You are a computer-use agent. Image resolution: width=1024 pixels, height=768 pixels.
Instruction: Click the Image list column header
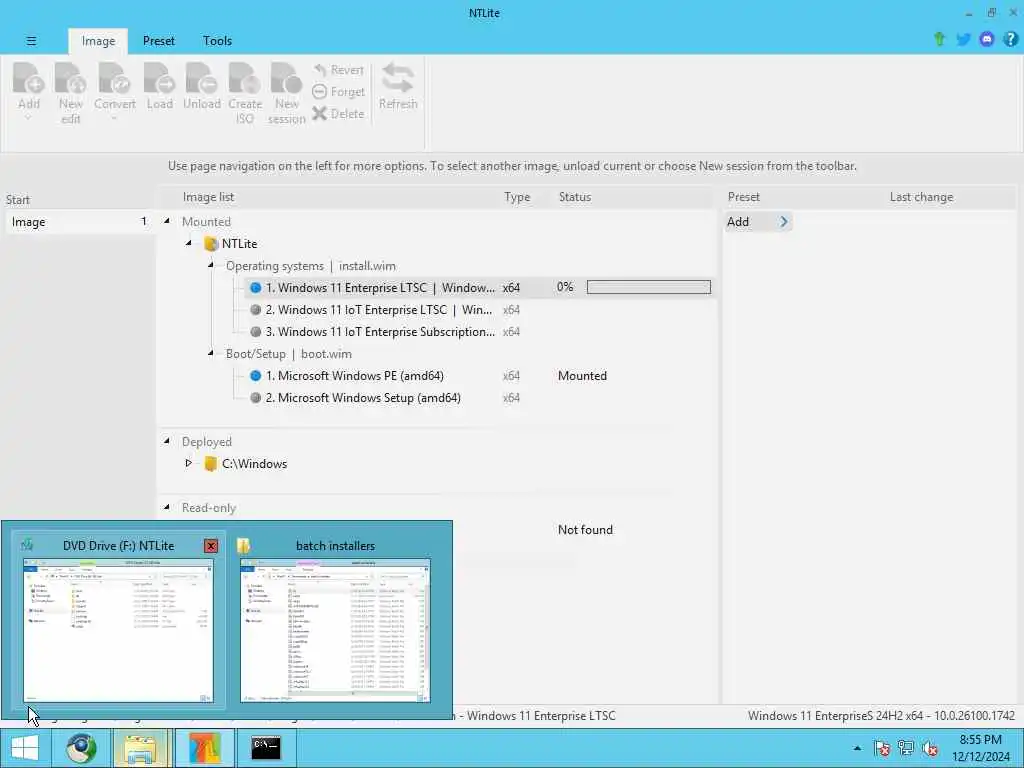click(x=208, y=197)
